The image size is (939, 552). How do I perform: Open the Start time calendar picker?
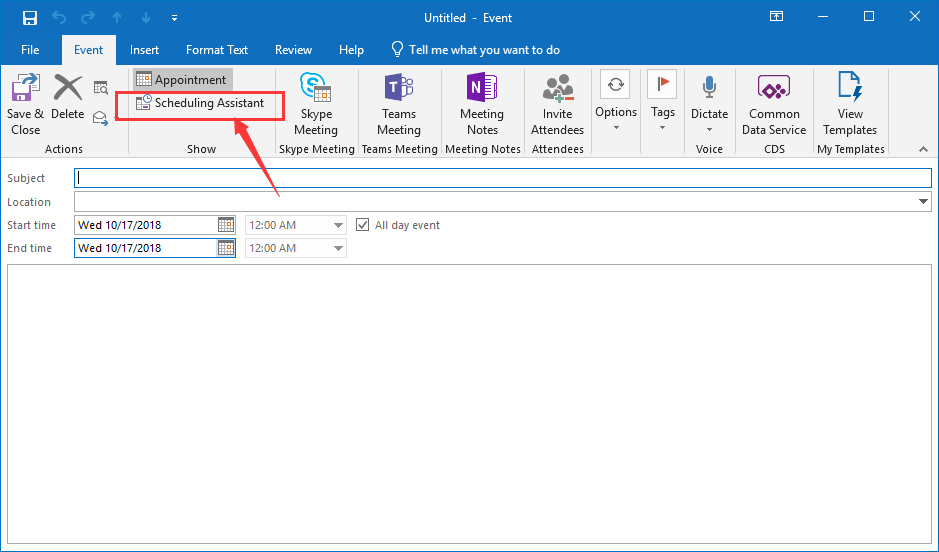(x=226, y=225)
